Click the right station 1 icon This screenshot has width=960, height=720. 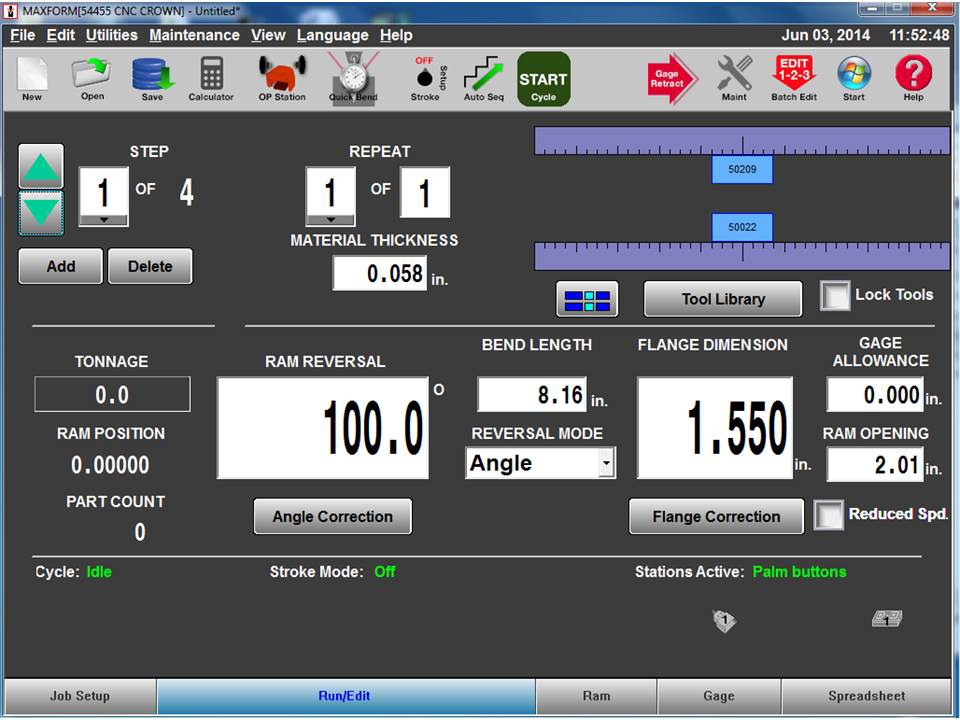(887, 619)
